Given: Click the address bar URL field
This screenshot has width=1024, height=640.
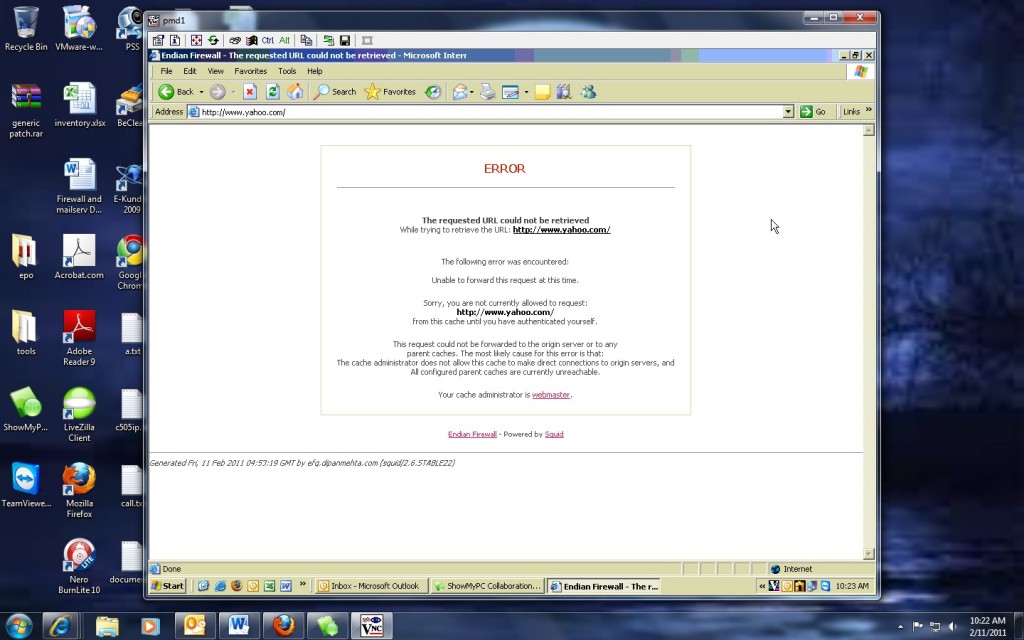Looking at the screenshot, I should (x=480, y=112).
